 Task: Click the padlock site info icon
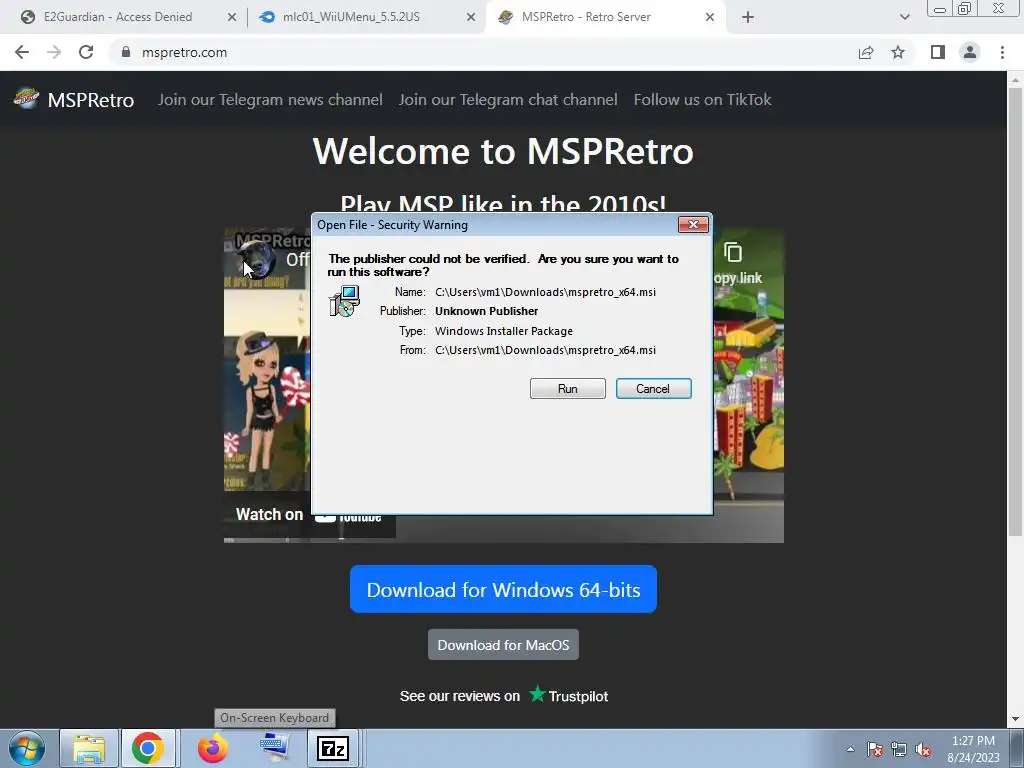click(x=126, y=52)
